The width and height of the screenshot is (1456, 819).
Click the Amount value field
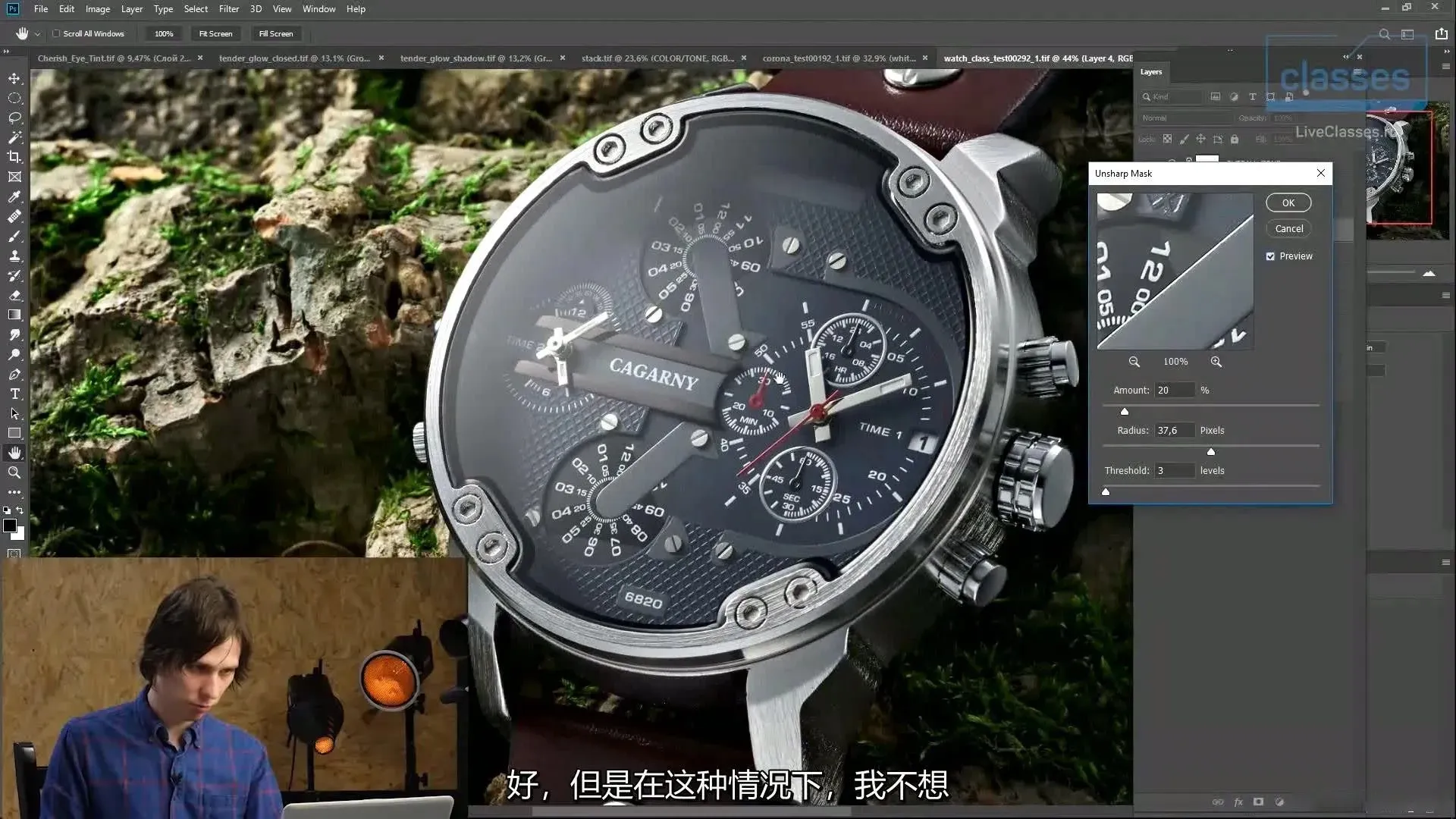coord(1174,391)
